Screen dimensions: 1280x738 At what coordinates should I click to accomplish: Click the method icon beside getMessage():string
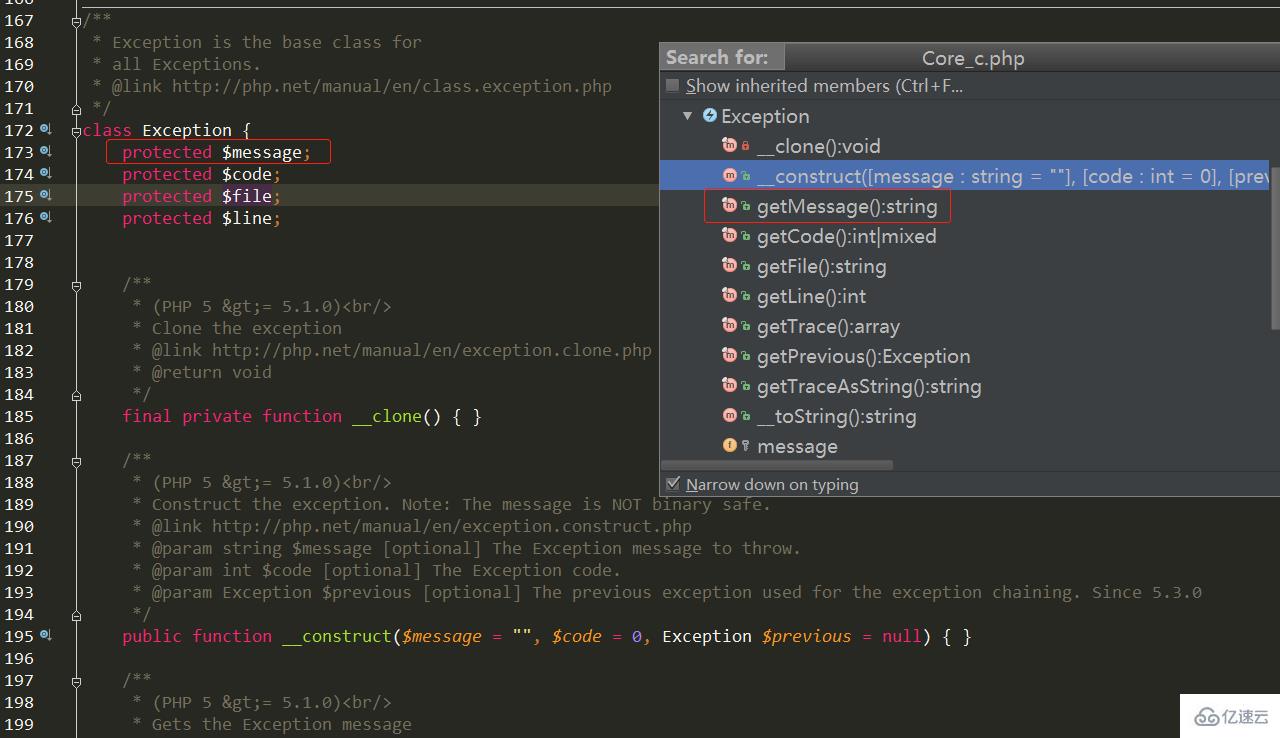[x=730, y=207]
